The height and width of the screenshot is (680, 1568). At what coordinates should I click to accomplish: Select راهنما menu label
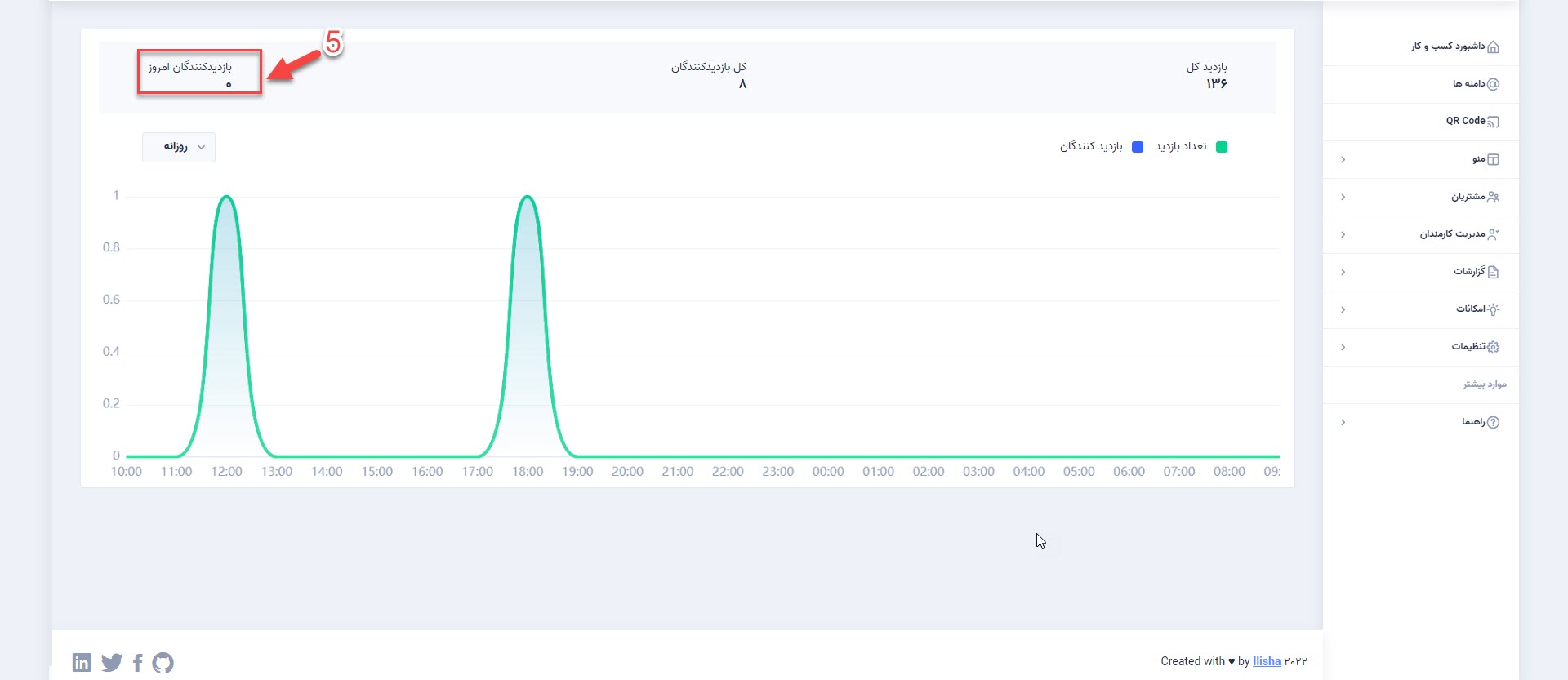click(x=1473, y=421)
